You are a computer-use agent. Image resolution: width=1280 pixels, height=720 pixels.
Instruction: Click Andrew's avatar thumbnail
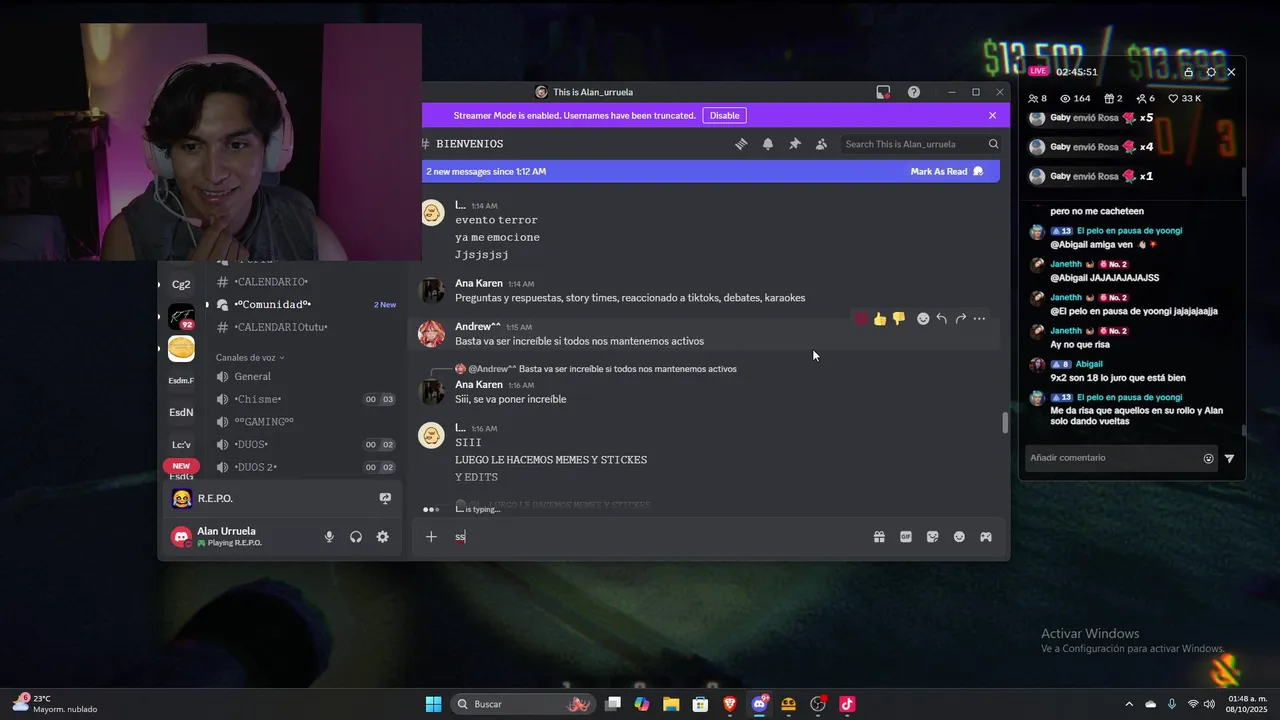pos(432,333)
